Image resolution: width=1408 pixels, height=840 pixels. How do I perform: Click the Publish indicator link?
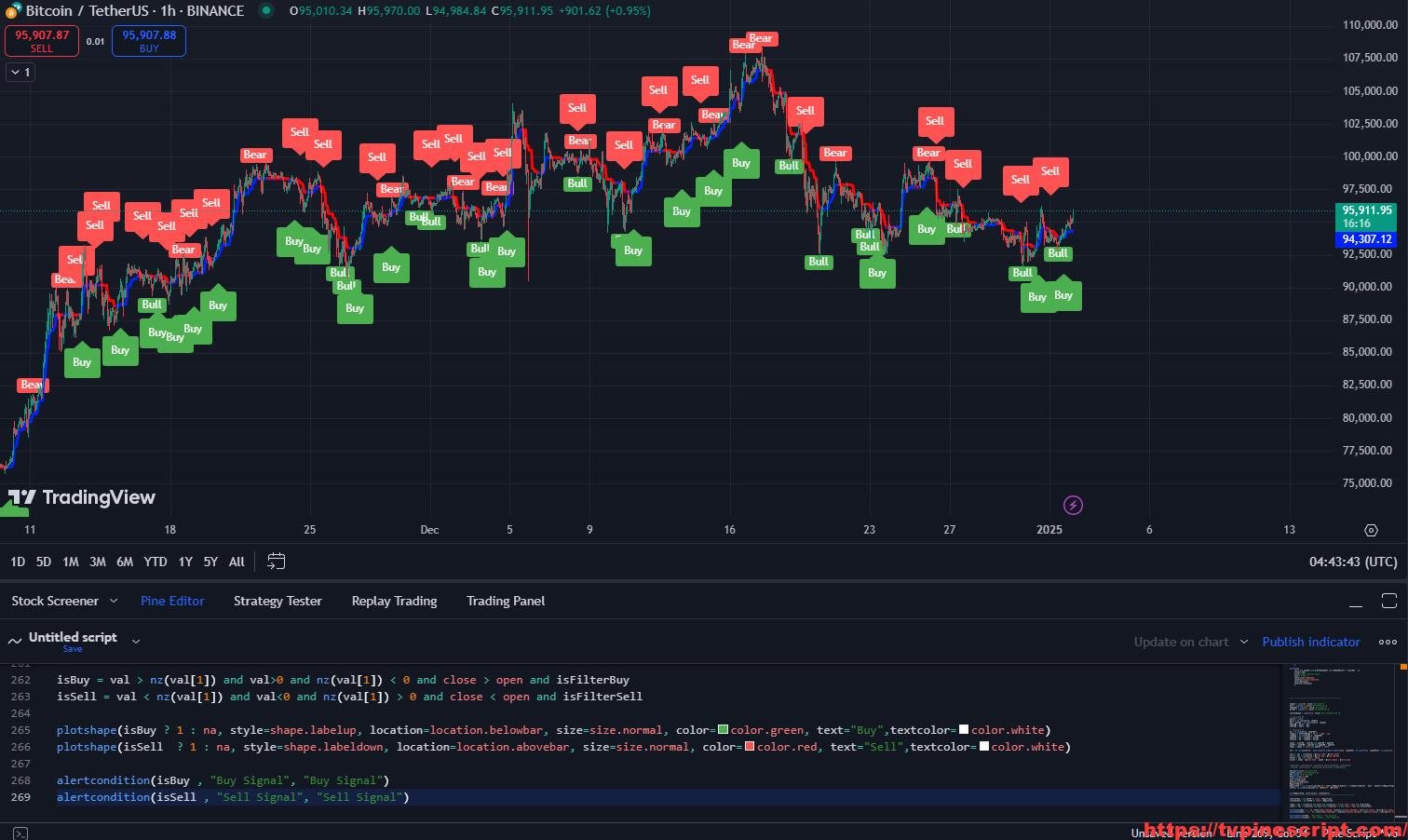(1310, 642)
